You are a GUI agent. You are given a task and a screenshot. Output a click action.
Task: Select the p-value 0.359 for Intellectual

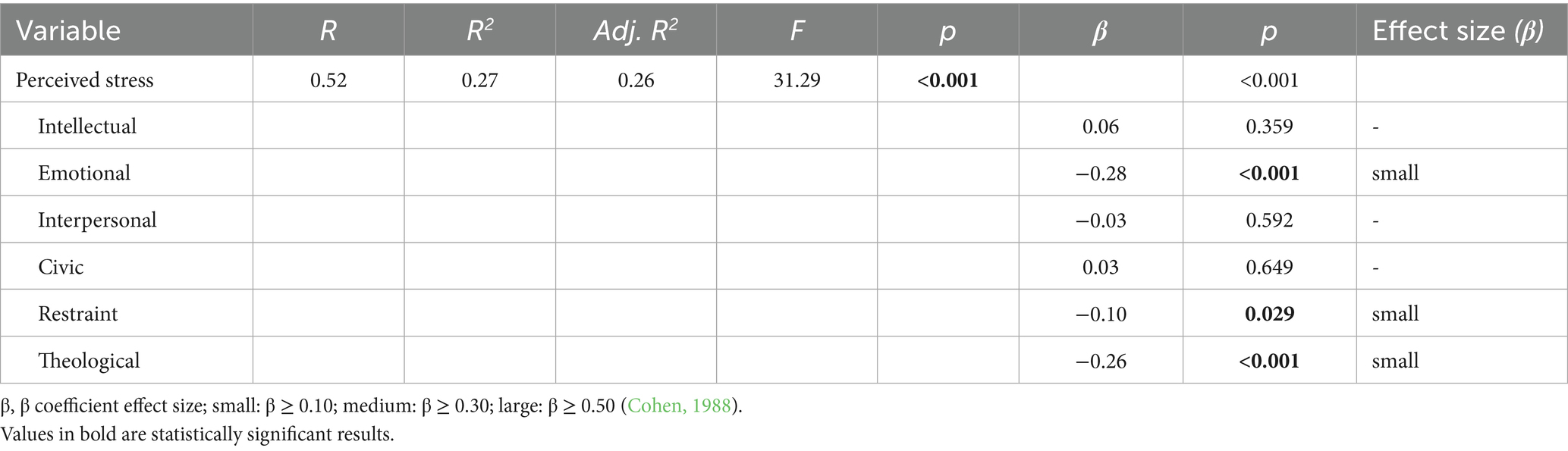(x=1269, y=126)
